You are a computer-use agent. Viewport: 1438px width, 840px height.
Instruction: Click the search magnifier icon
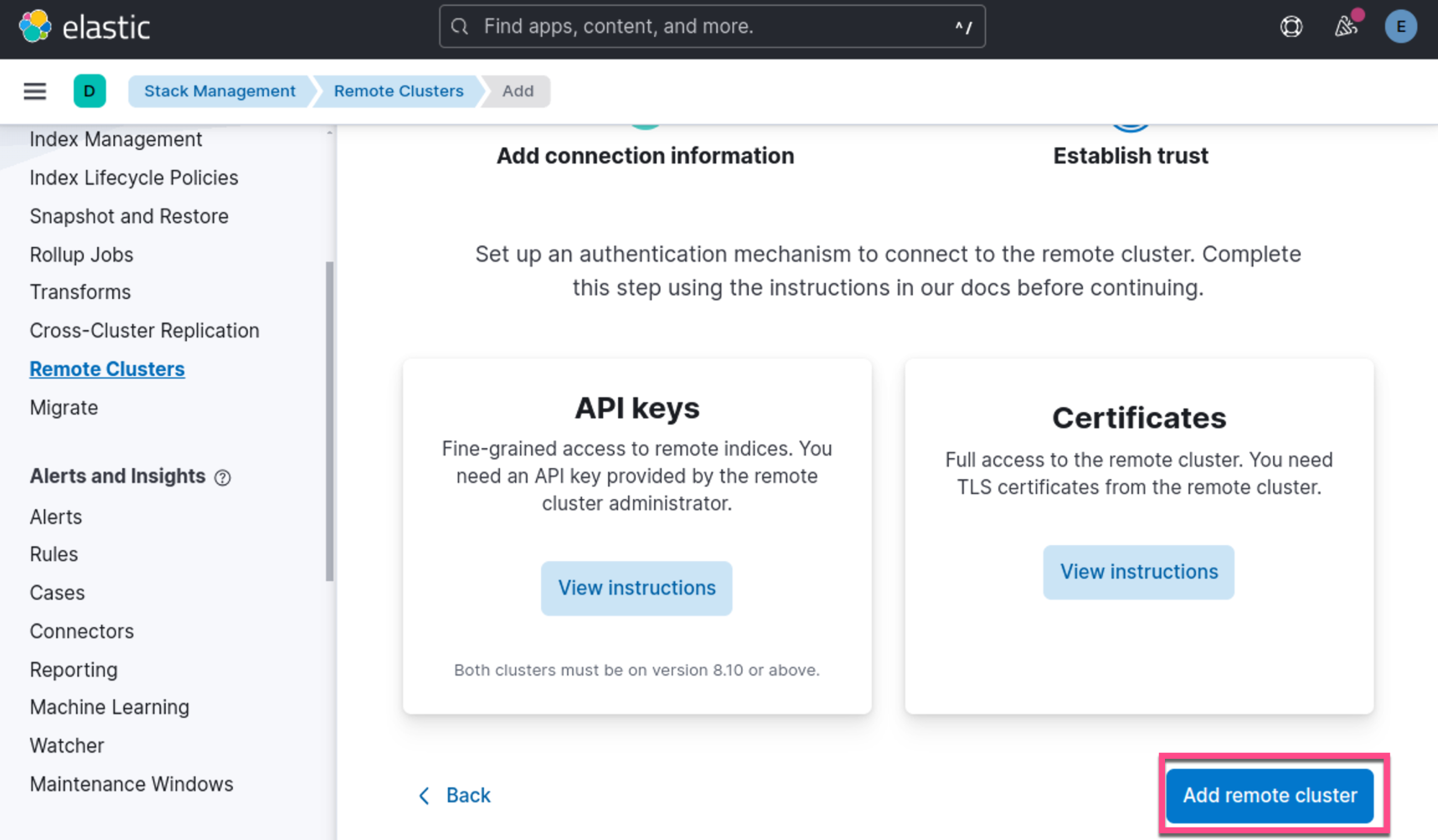click(x=460, y=27)
